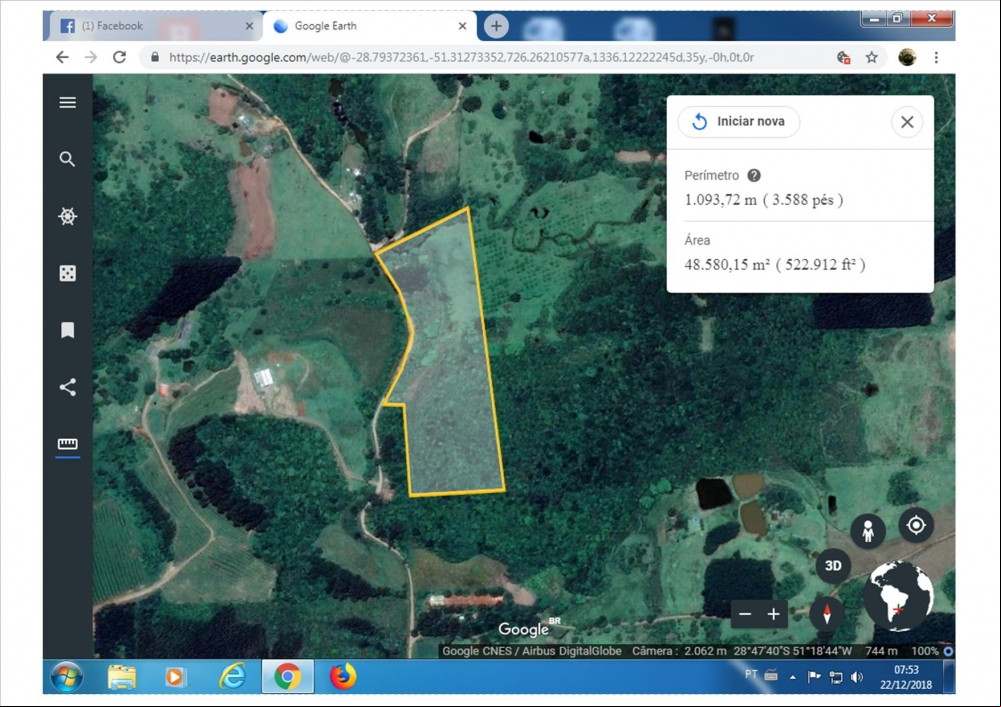
Task: Close the Facebook tab
Action: point(249,26)
